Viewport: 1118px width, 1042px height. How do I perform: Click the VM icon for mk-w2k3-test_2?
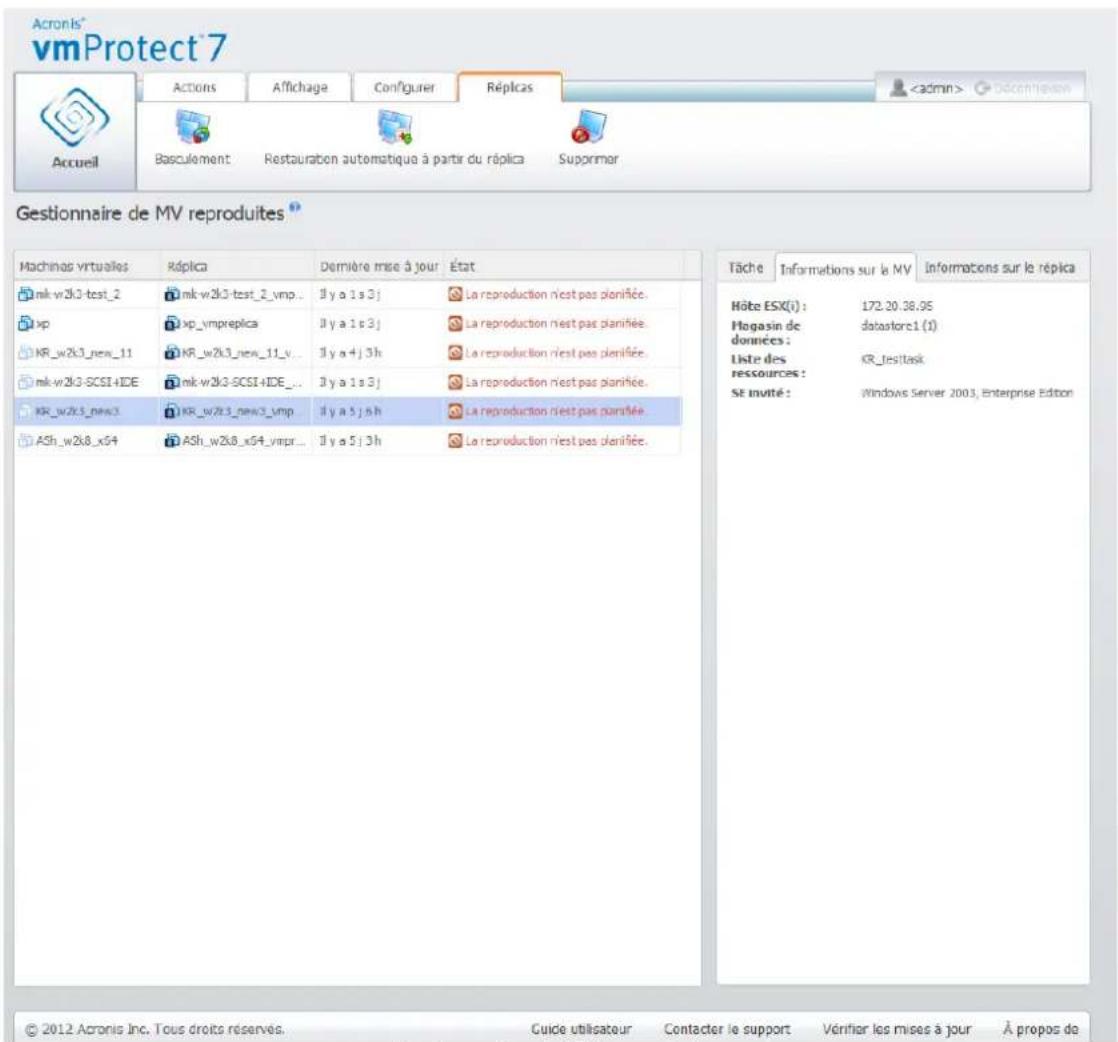pyautogui.click(x=26, y=294)
